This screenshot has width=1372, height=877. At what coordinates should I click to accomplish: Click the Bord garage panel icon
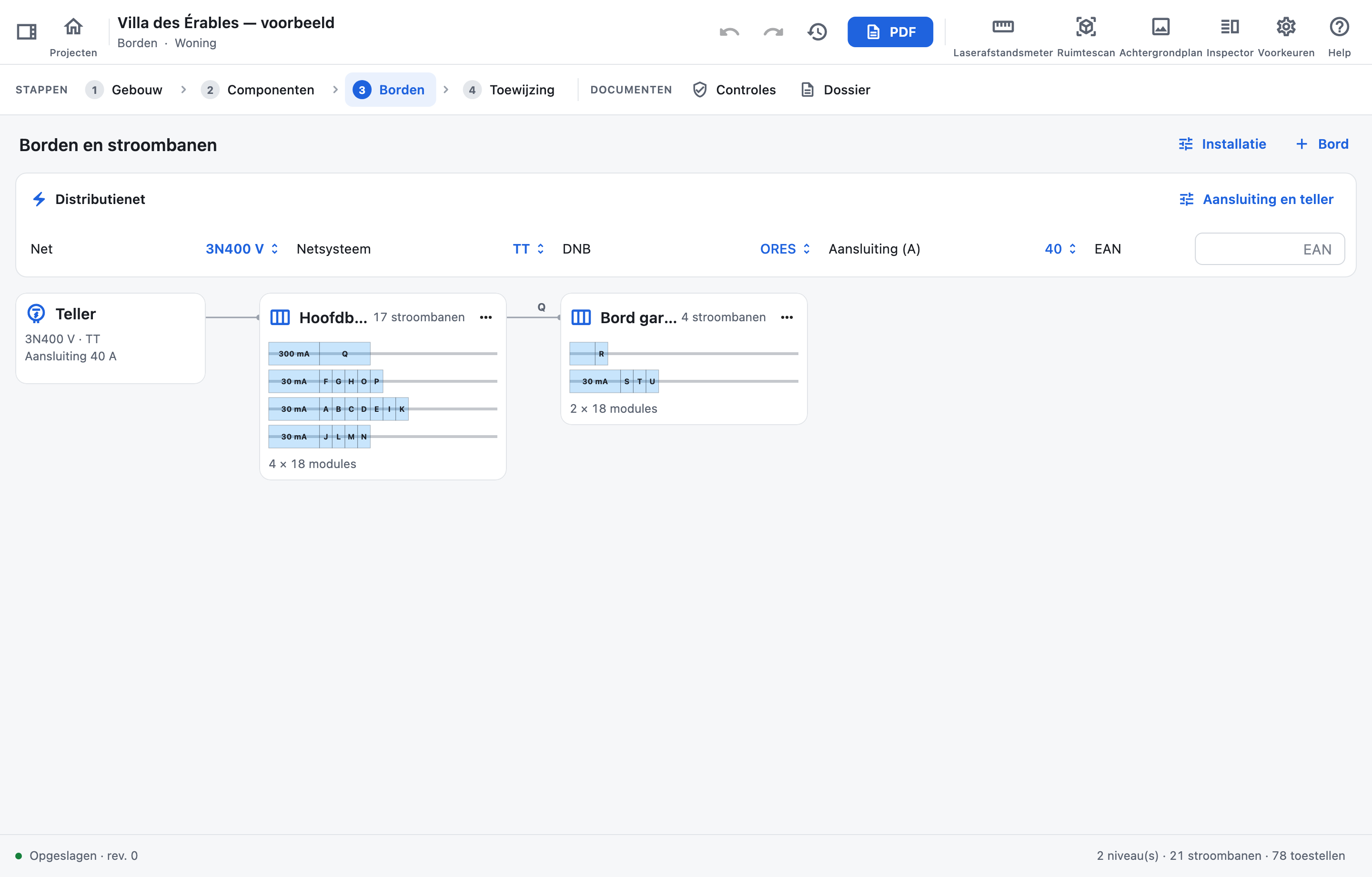click(581, 317)
